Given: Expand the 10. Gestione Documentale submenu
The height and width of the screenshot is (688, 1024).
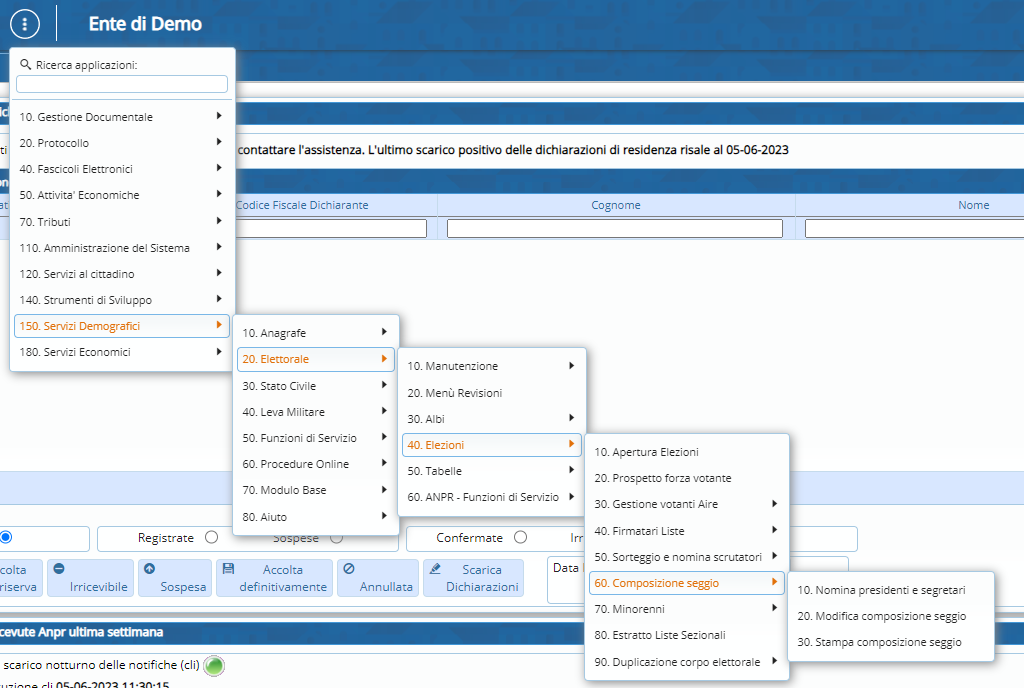Looking at the screenshot, I should [122, 117].
